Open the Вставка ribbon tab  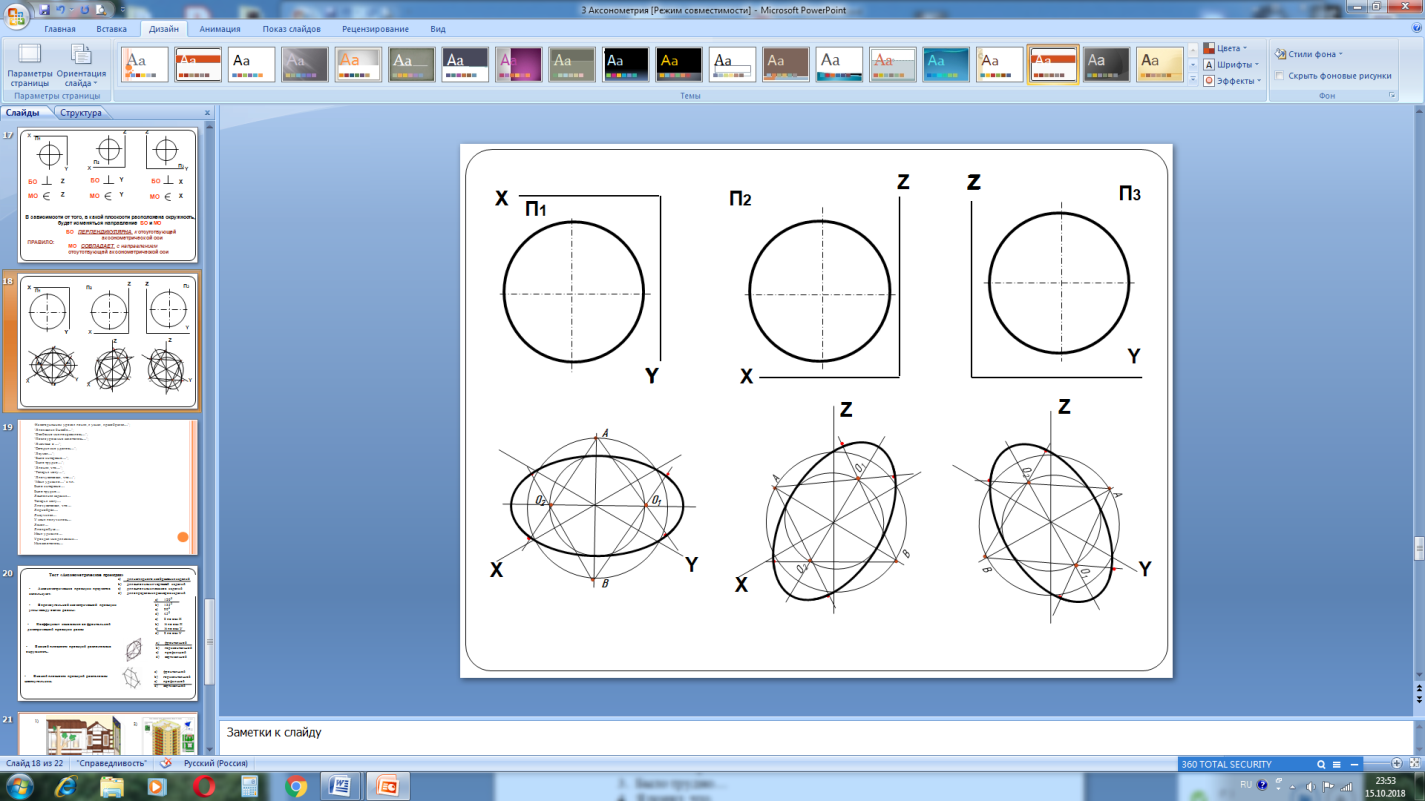[x=111, y=29]
